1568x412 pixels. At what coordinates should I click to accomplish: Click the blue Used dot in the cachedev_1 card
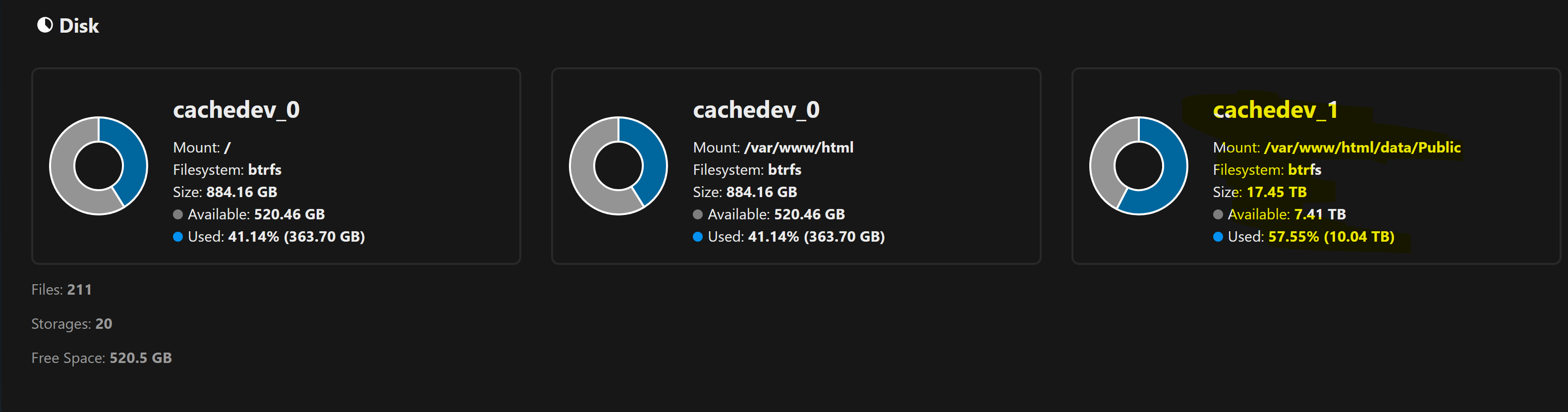(1218, 237)
